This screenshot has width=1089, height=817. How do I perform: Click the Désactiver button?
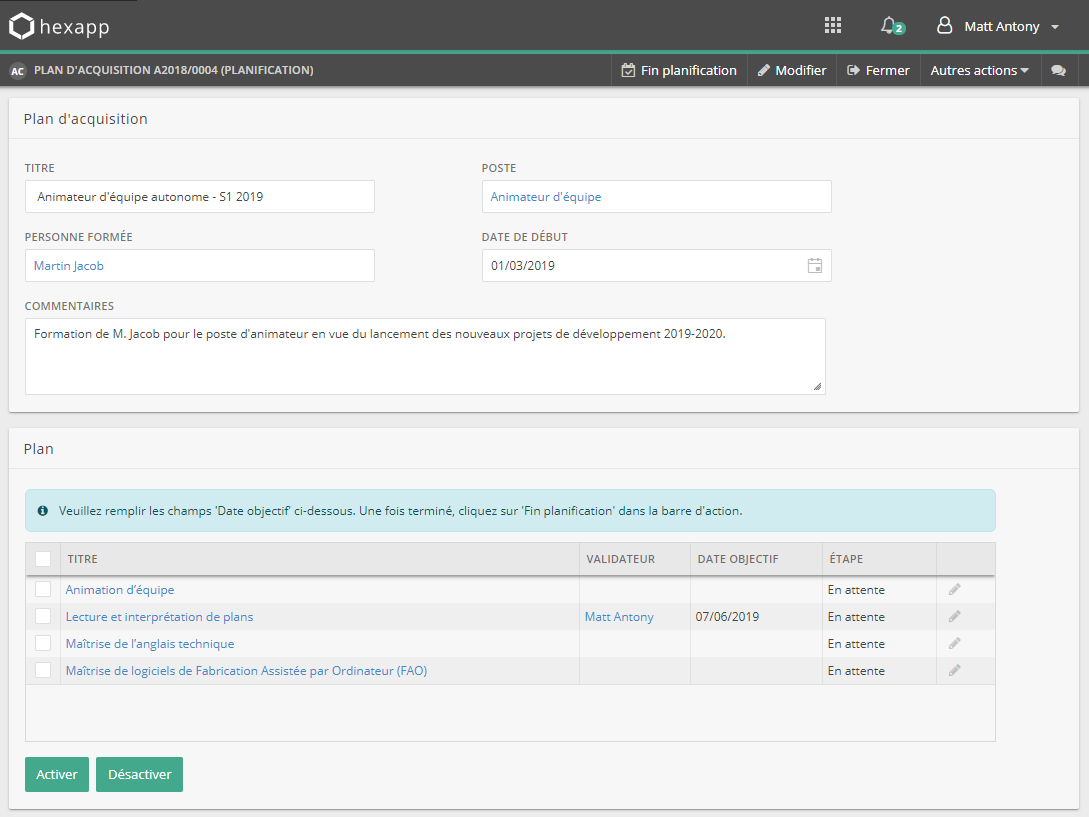coord(140,775)
